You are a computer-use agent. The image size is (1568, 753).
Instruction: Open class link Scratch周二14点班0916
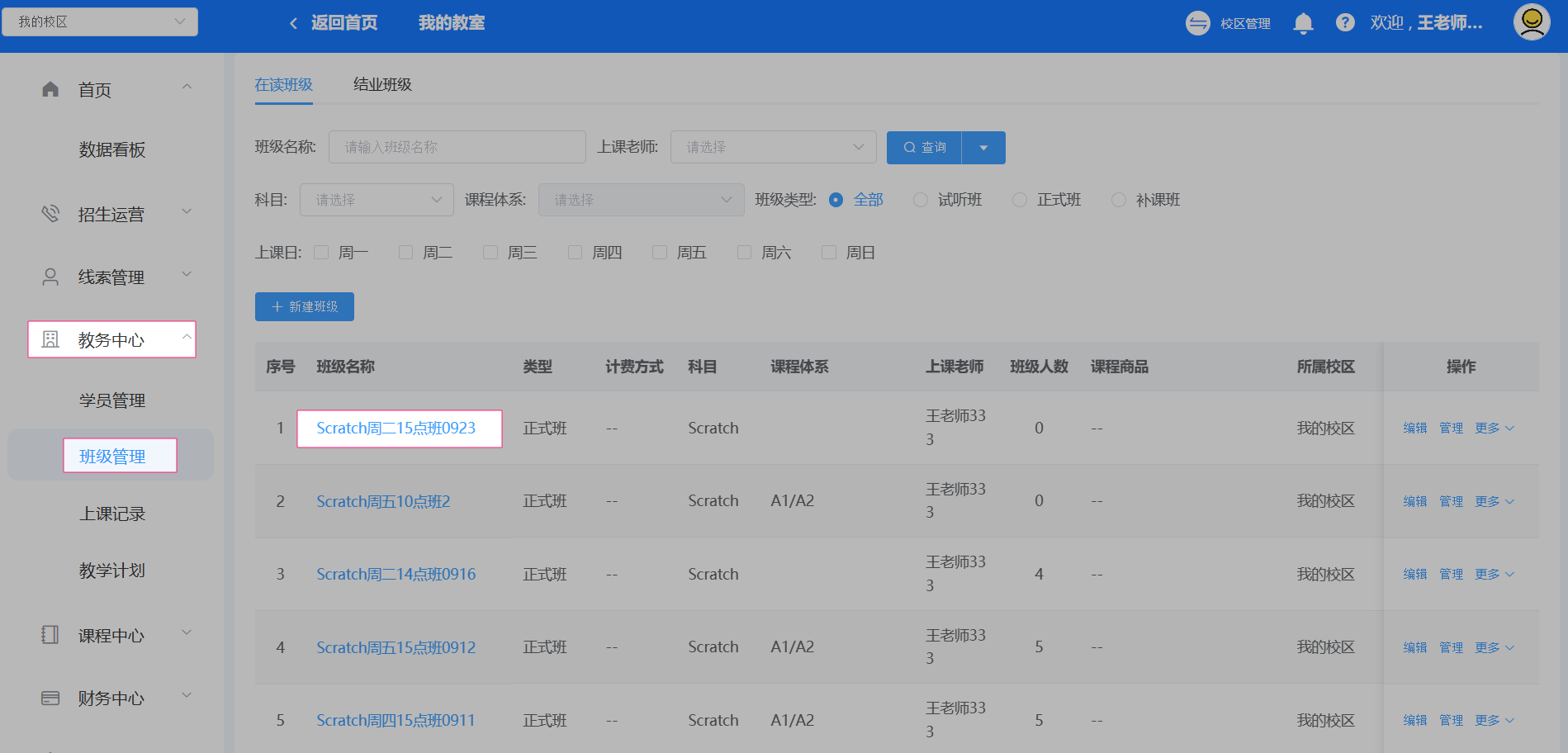click(x=396, y=574)
